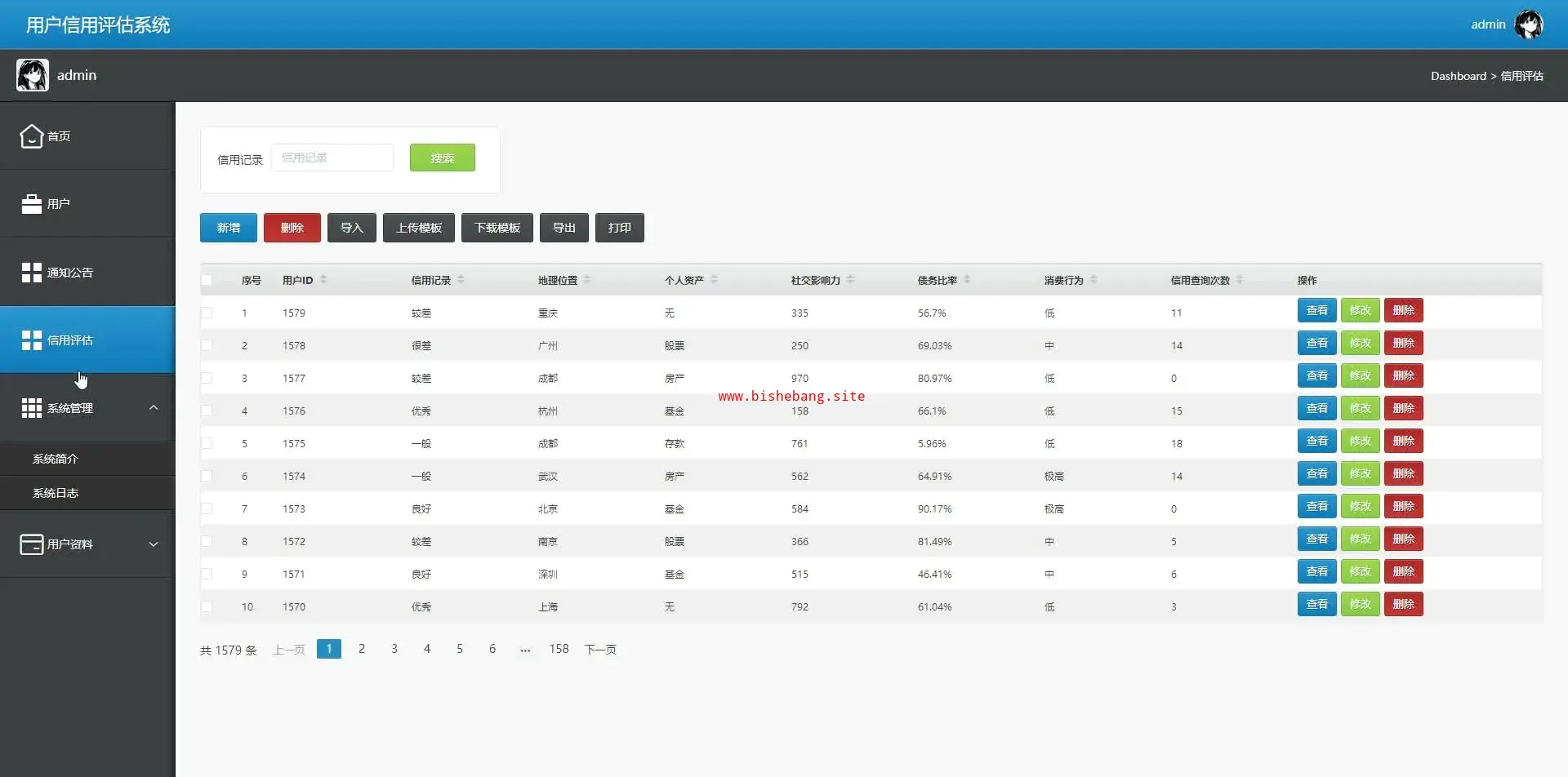Select current page 1 in pagination
The width and height of the screenshot is (1568, 777).
329,649
